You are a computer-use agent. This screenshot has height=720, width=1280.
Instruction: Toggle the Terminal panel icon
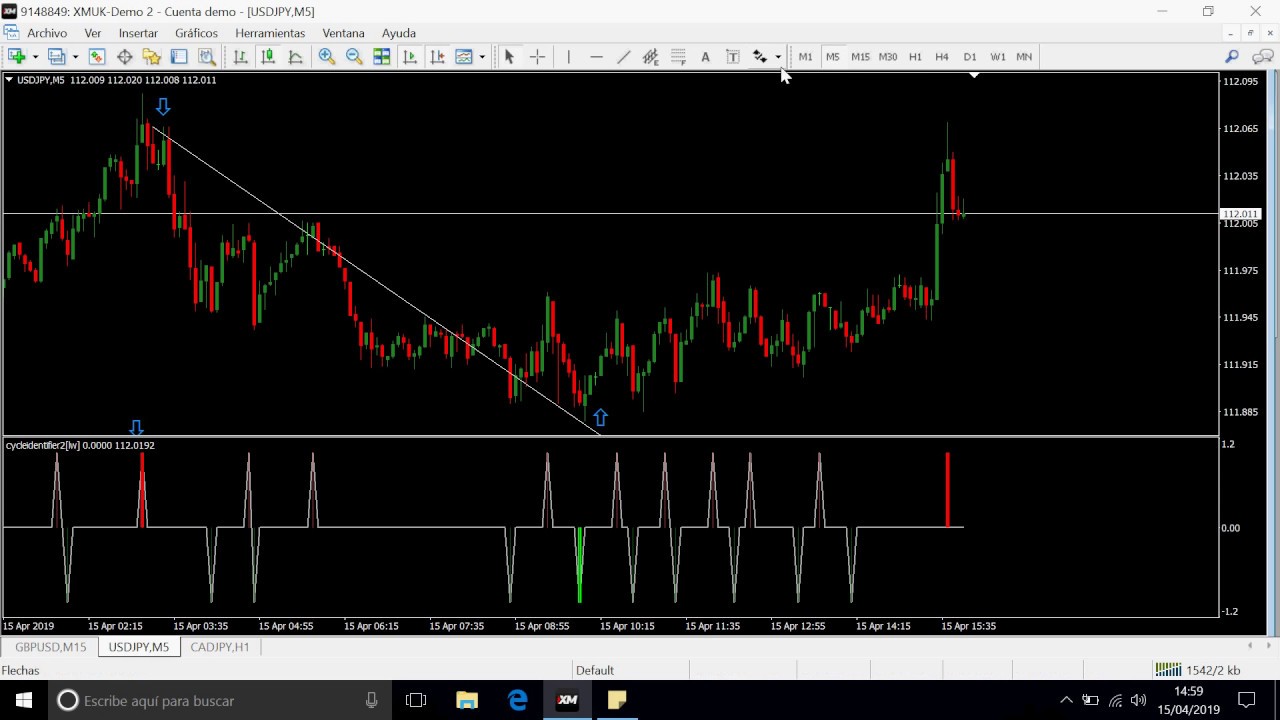180,57
